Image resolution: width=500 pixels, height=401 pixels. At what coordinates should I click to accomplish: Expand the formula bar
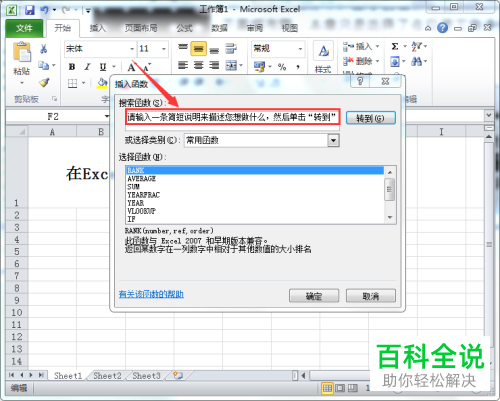[489, 115]
